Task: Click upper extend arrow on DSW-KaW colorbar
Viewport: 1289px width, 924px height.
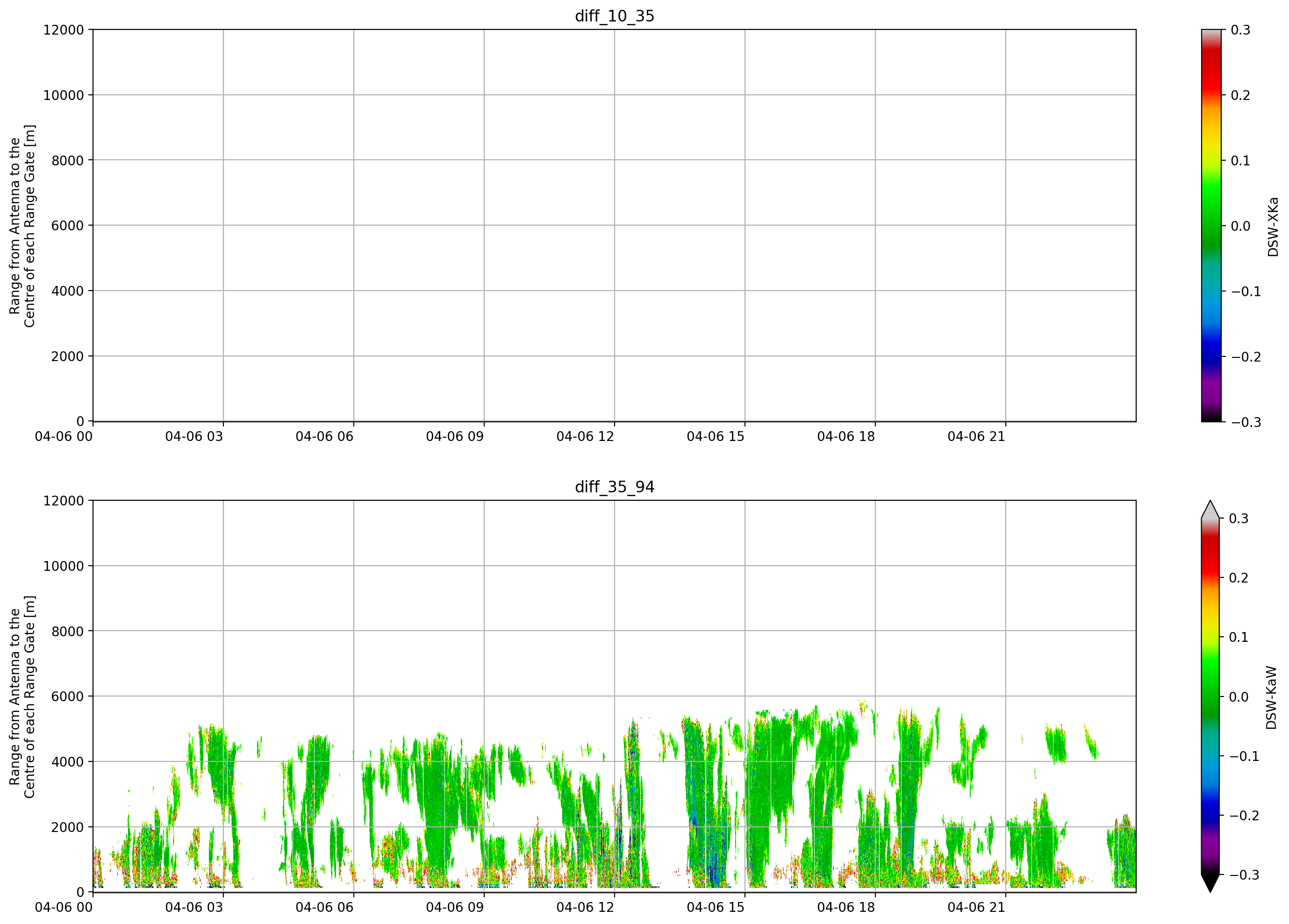Action: (1211, 510)
